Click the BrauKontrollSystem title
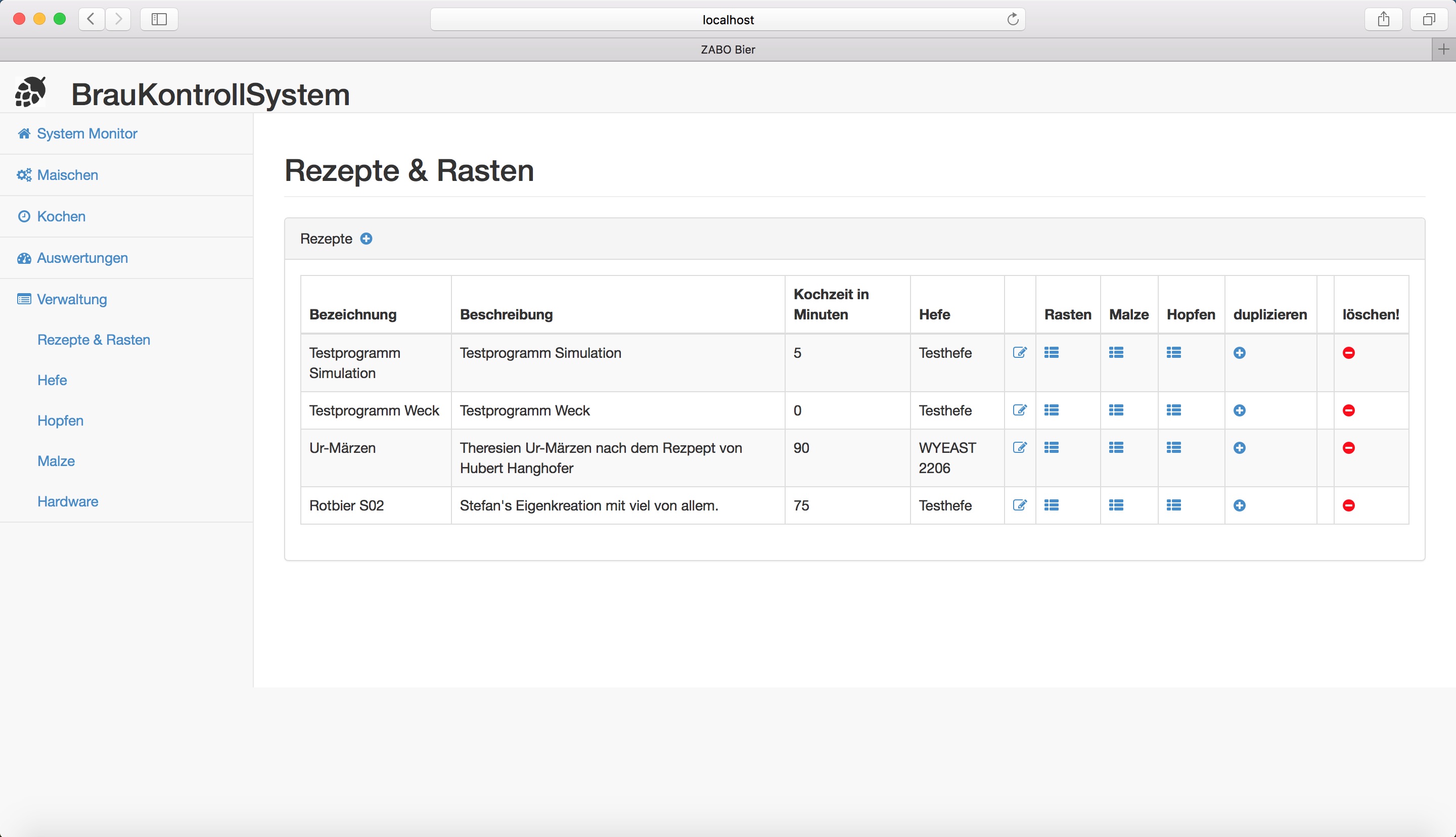 210,95
